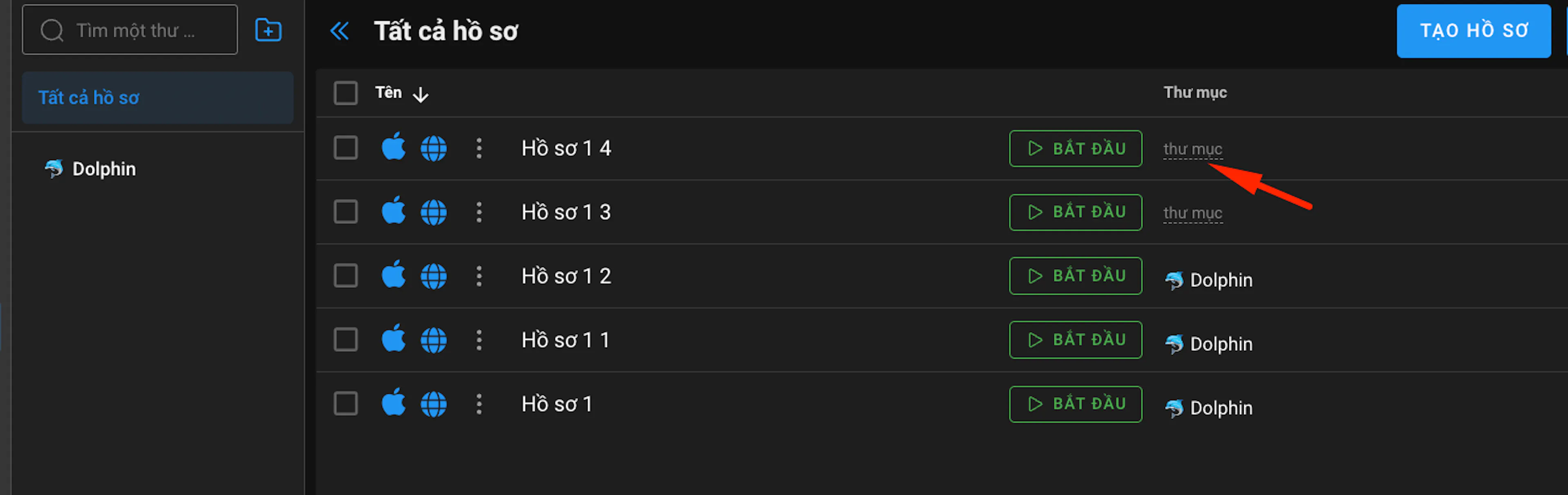
Task: Click the globe icon in Hồ sơ 1 1 row
Action: tap(433, 340)
